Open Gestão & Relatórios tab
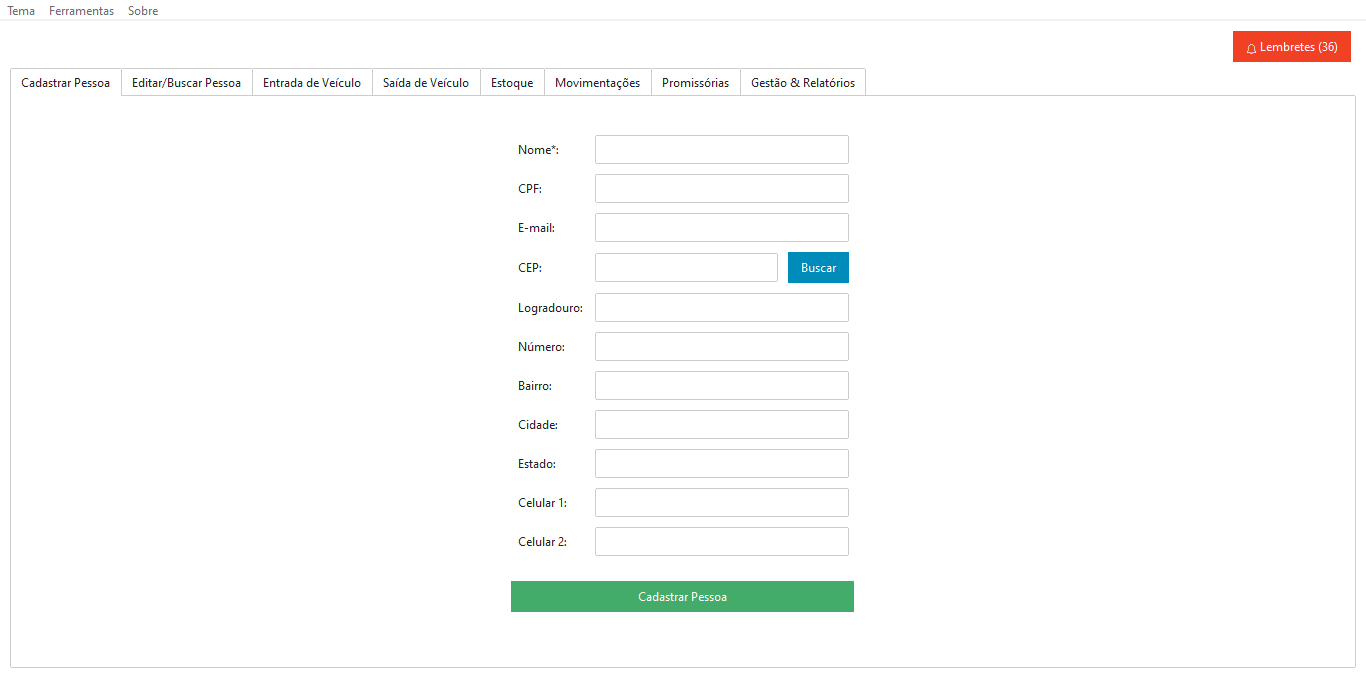This screenshot has height=680, width=1366. [x=803, y=83]
